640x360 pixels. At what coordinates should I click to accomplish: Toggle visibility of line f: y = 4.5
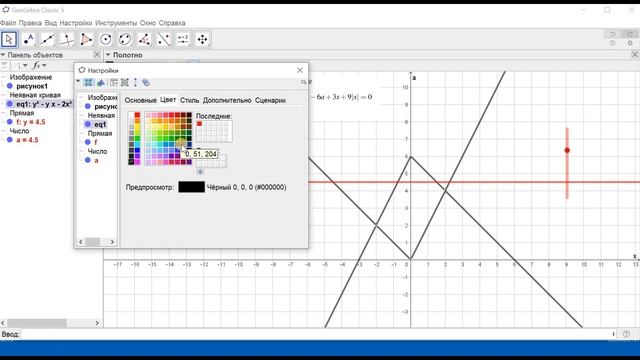[x=10, y=122]
